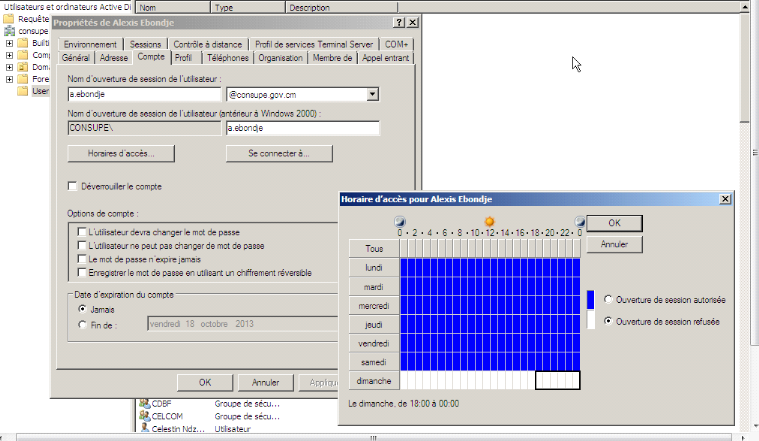The image size is (759, 441).
Task: Check 'Déverrouiller le compte' box
Action: pos(72,186)
